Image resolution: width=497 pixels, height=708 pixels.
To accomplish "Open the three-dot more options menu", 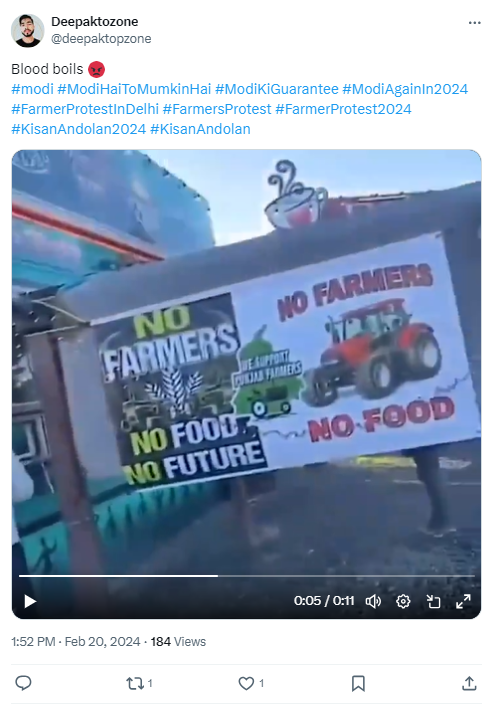I will pyautogui.click(x=474, y=23).
